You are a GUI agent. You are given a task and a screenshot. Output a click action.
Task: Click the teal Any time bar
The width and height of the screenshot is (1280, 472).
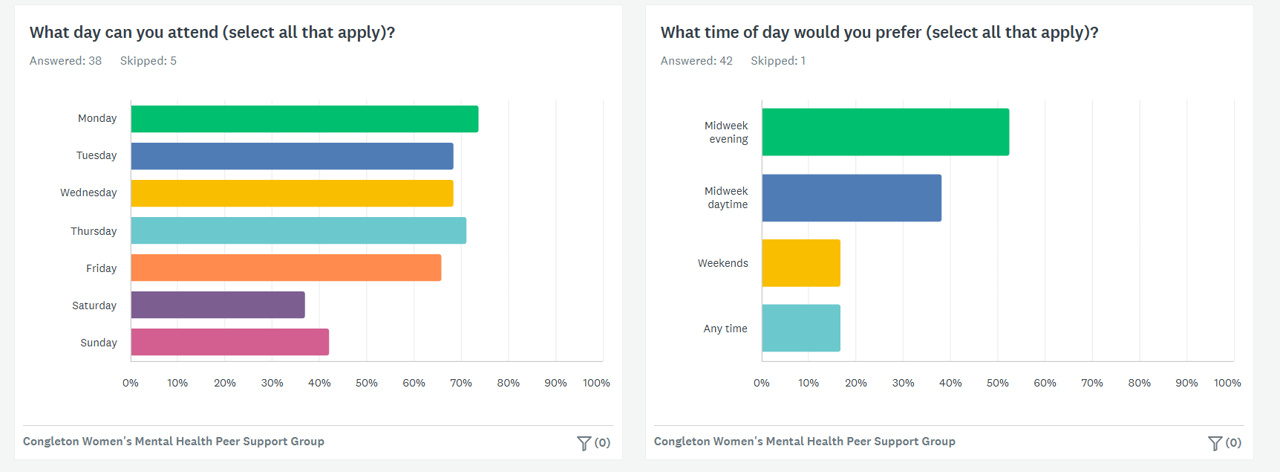click(x=801, y=328)
